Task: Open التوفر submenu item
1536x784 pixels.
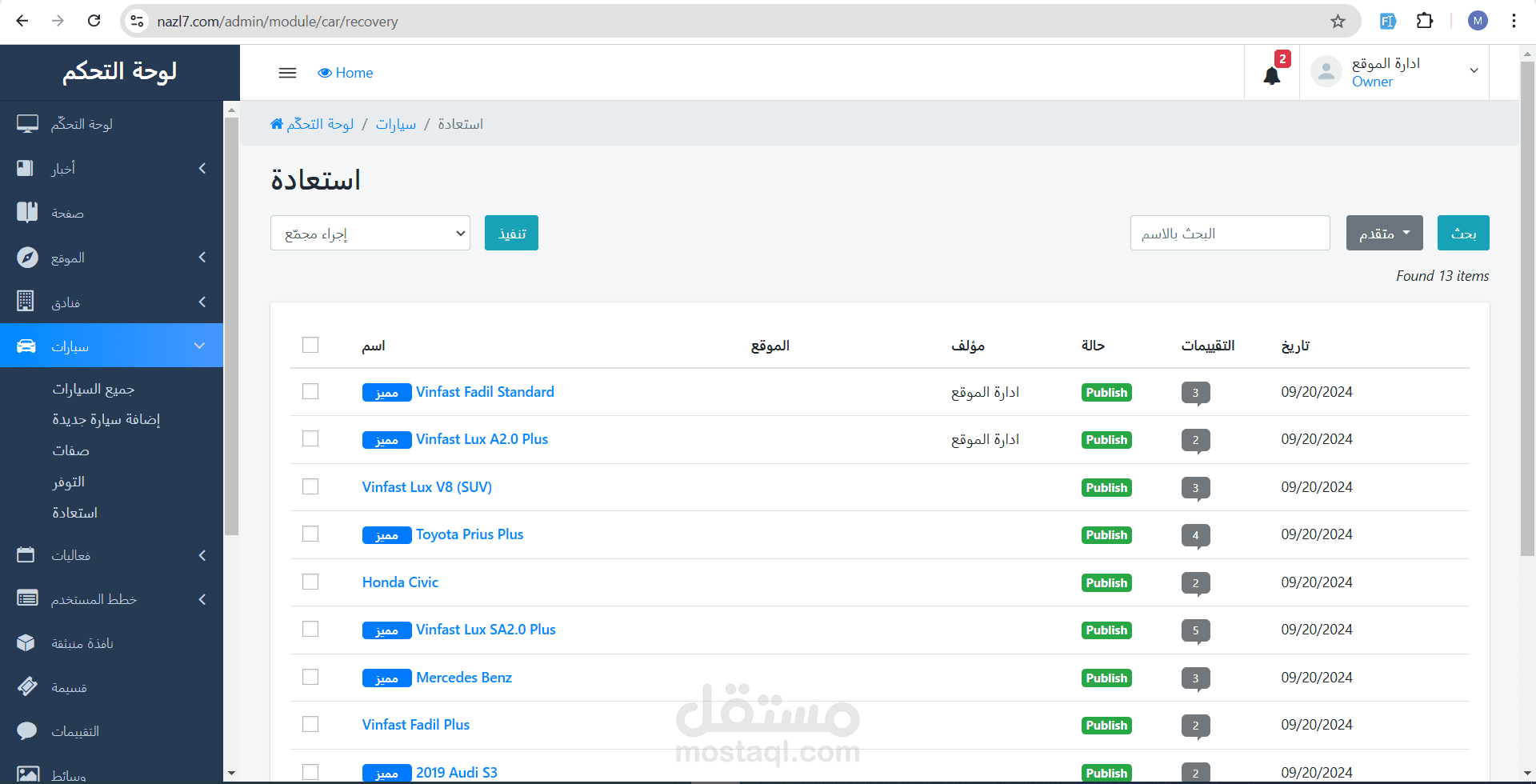Action: pyautogui.click(x=69, y=482)
